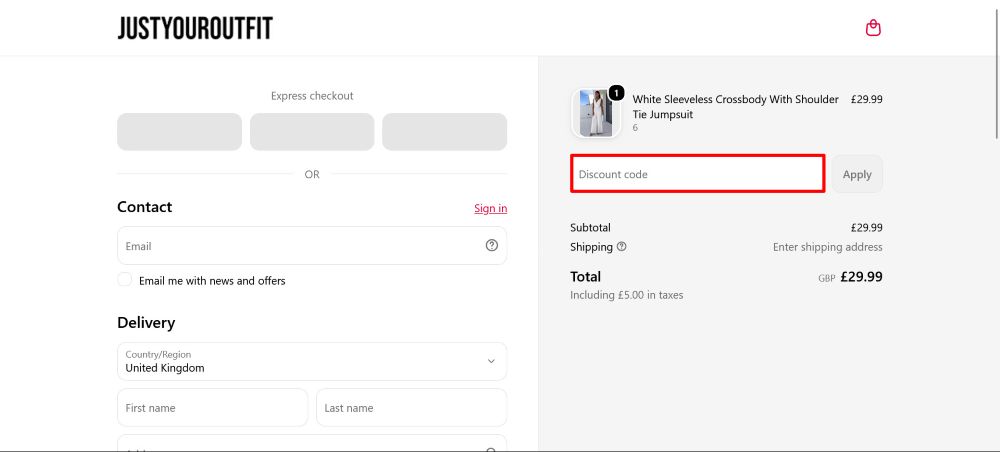The width and height of the screenshot is (1000, 452).
Task: Click the Apply discount button
Action: pos(857,174)
